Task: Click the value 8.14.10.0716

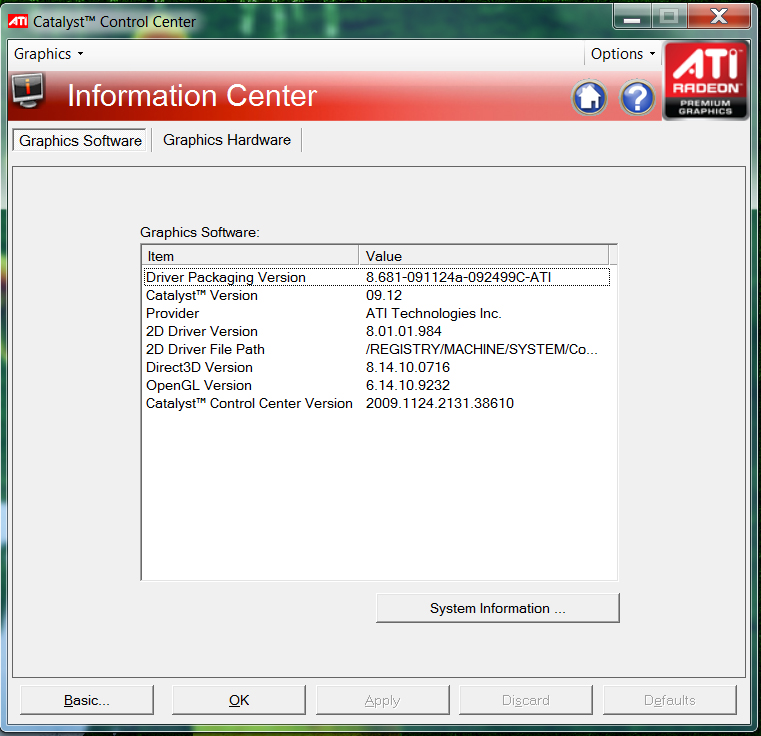Action: 408,367
